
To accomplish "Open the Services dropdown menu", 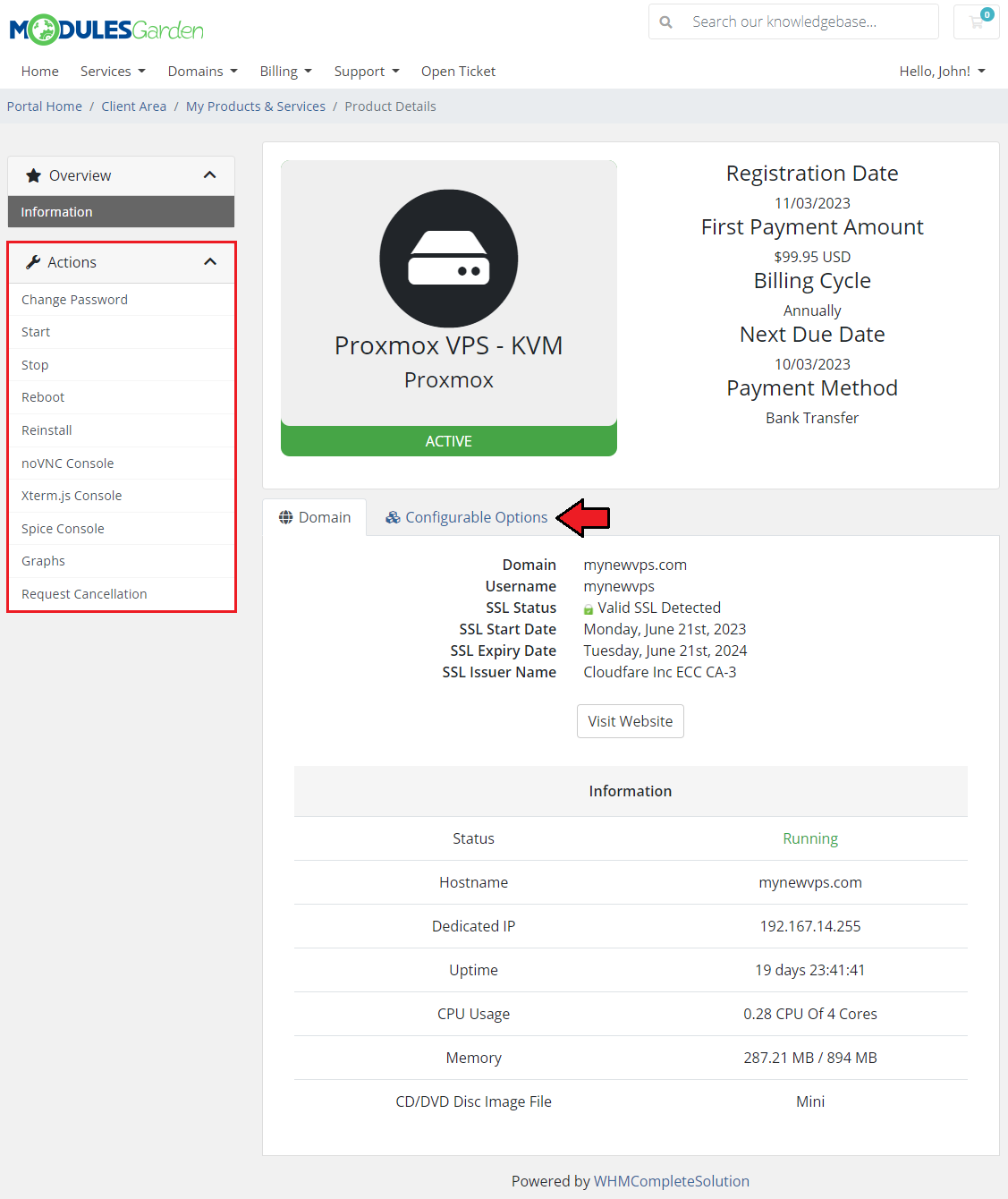I will pos(113,72).
